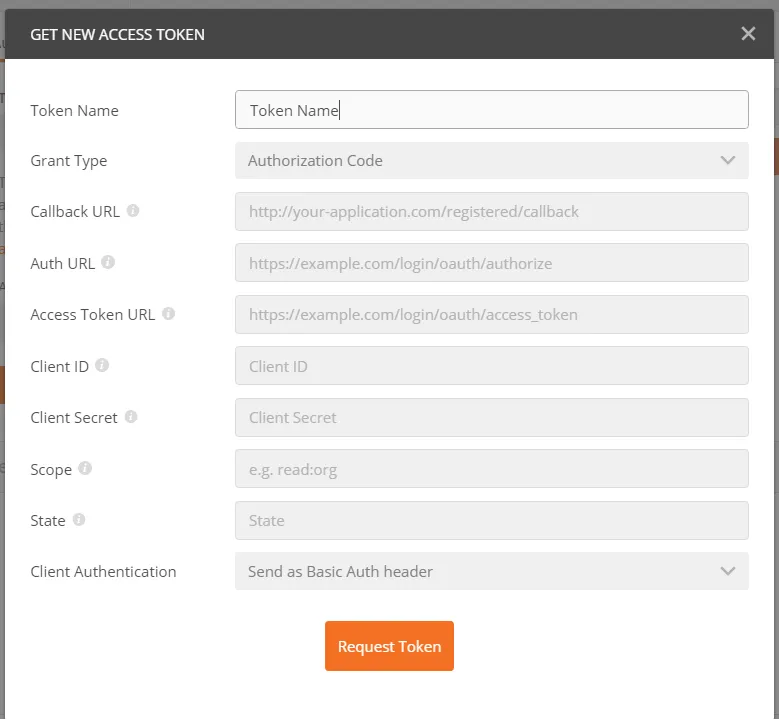Image resolution: width=779 pixels, height=719 pixels.
Task: Focus the Token Name text field
Action: pos(491,110)
